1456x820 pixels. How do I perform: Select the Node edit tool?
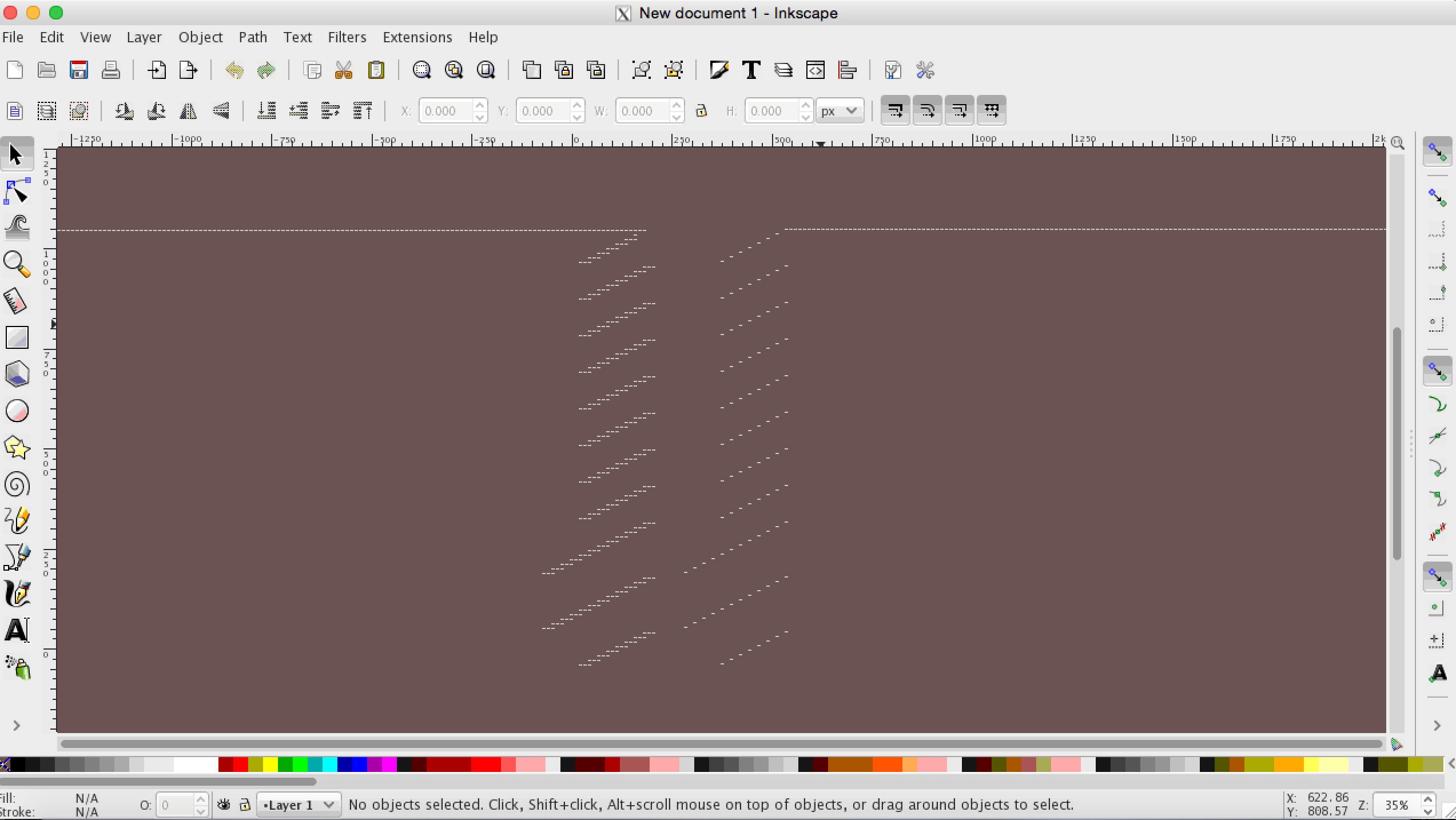17,191
